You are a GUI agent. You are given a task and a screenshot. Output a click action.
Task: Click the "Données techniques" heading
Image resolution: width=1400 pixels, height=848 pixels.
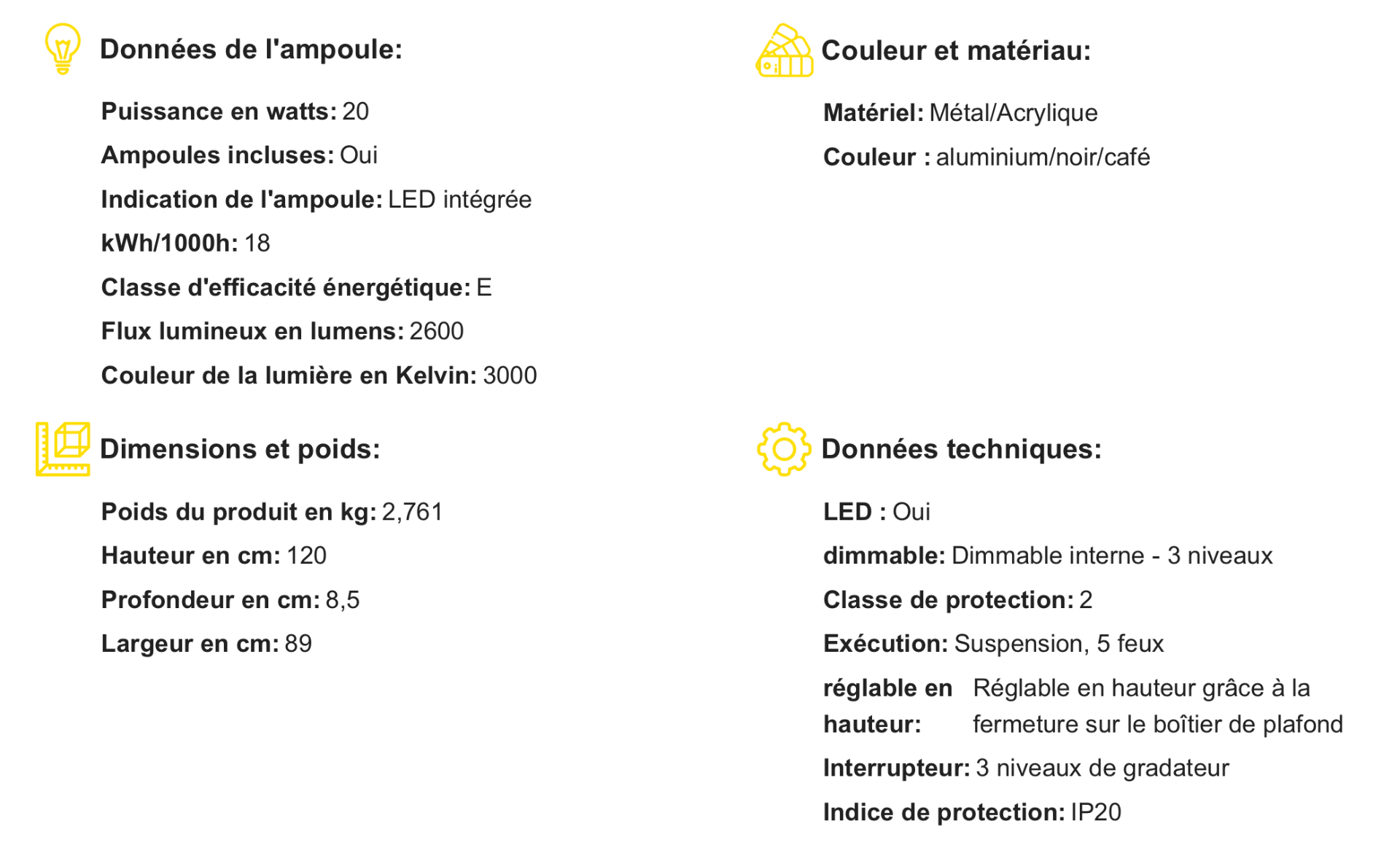pos(961,449)
